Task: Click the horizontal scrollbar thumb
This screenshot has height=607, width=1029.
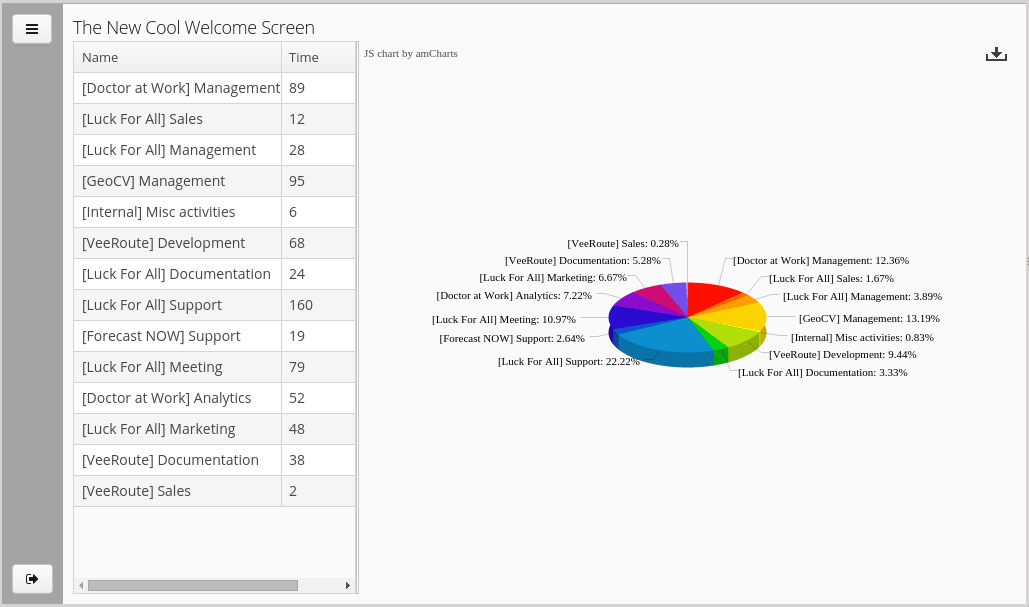Action: pos(192,585)
